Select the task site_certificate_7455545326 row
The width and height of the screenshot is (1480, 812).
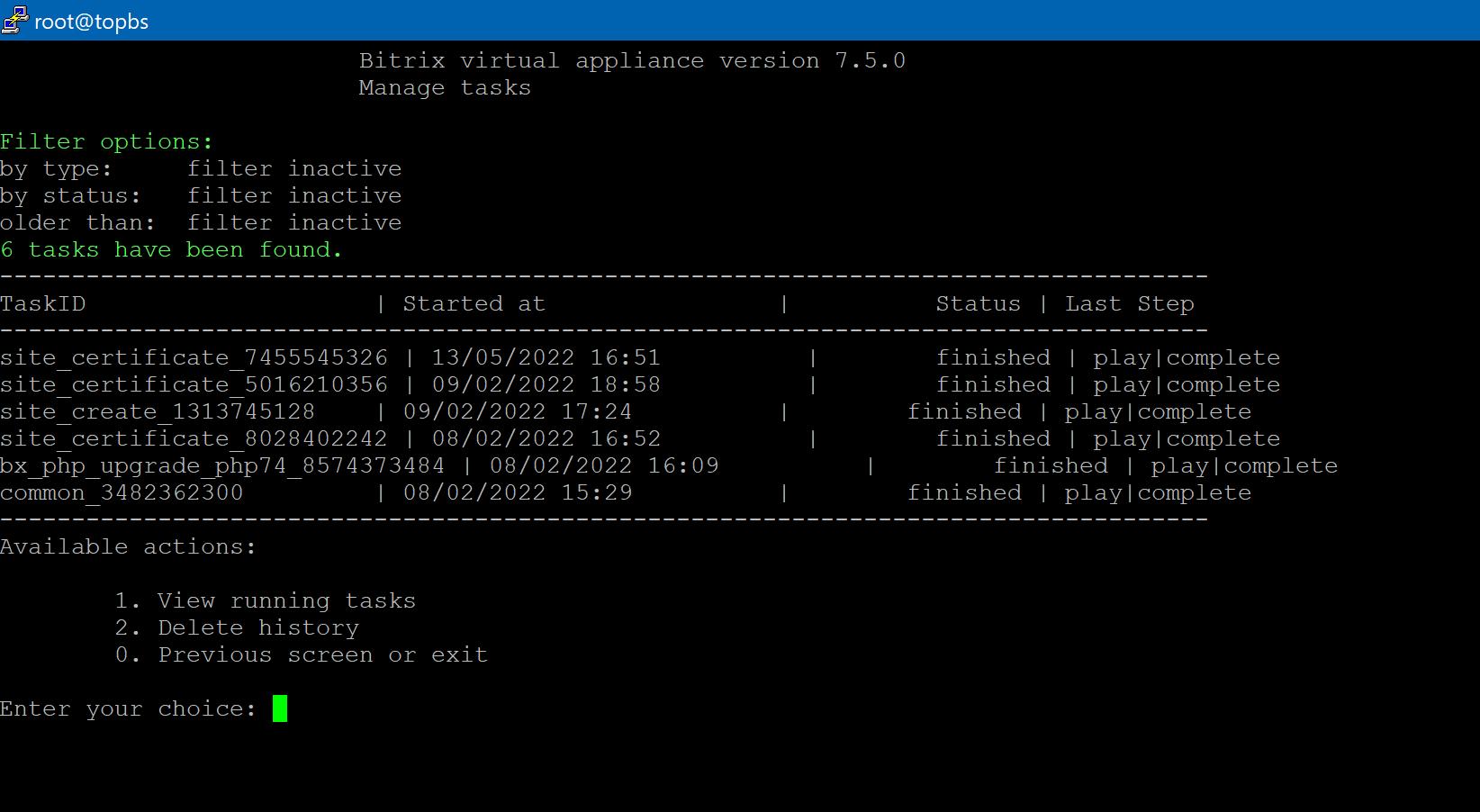point(194,357)
